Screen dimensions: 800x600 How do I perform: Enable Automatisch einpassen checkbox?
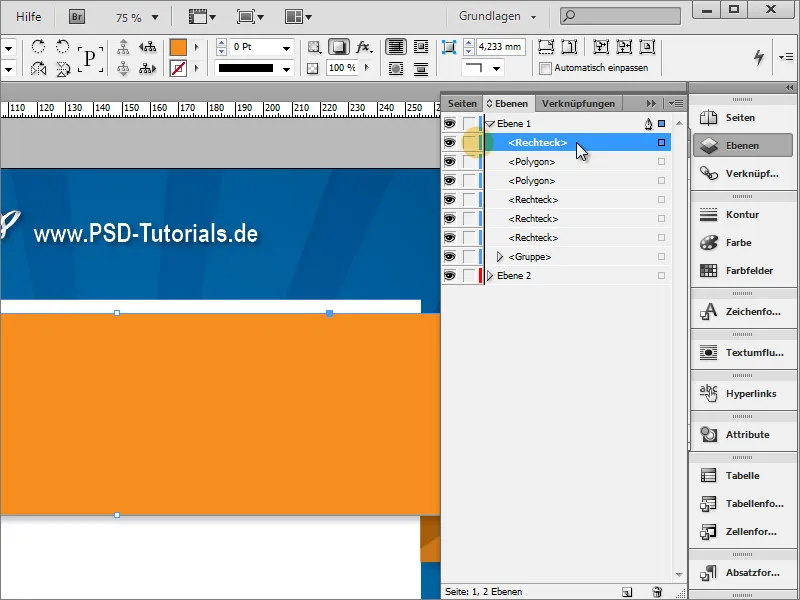coord(545,68)
